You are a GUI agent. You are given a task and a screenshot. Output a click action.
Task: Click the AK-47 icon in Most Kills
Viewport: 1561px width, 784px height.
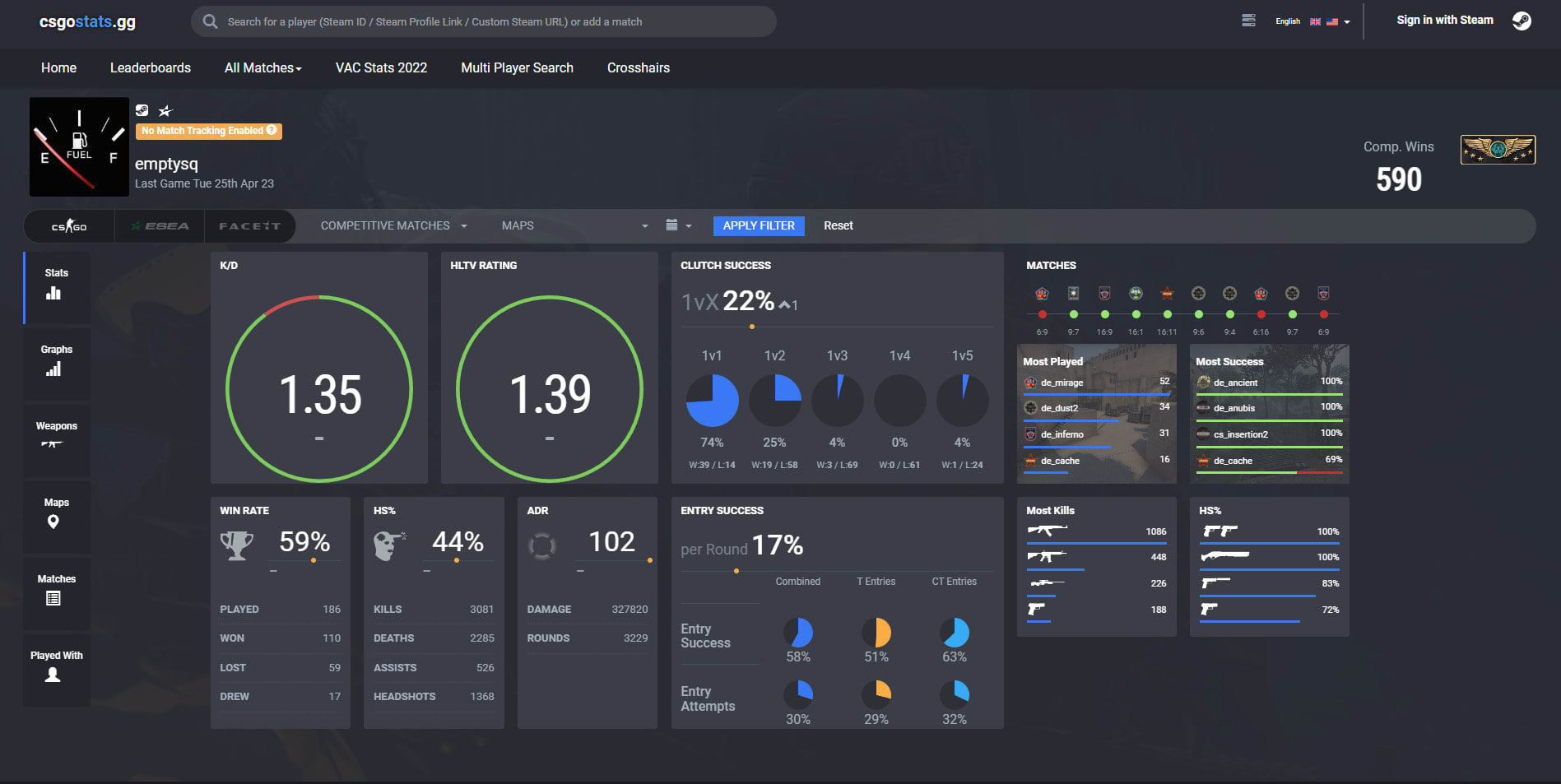click(1047, 531)
